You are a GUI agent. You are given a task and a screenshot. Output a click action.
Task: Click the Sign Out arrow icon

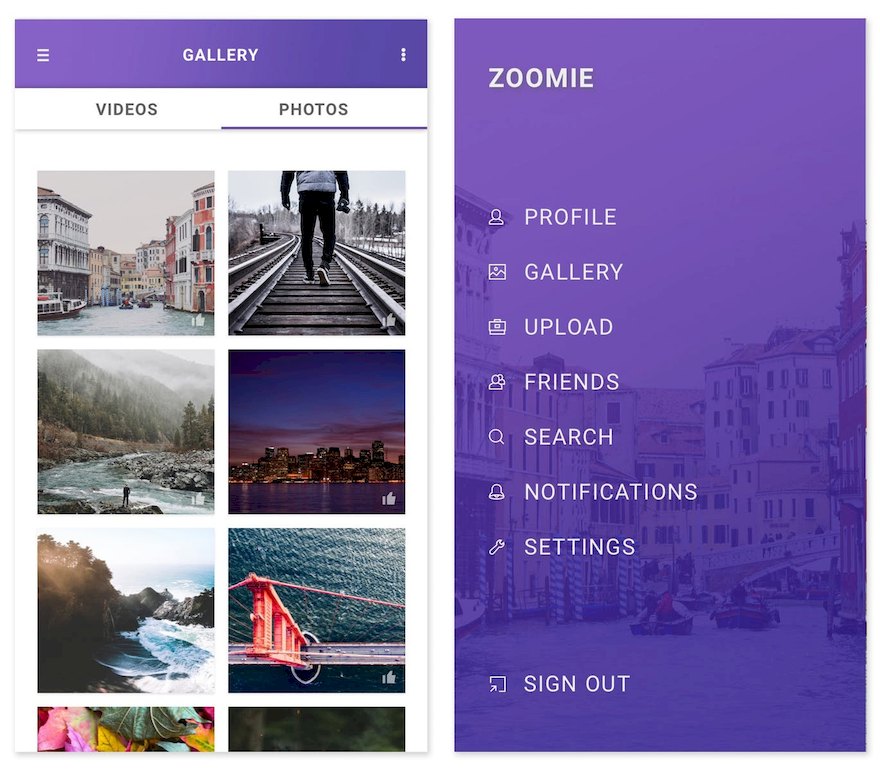(x=497, y=684)
